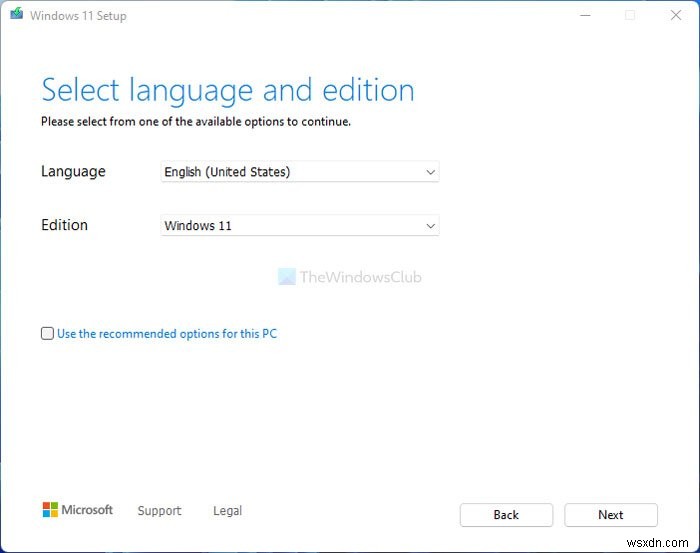Click the Next button
700x553 pixels.
point(611,515)
